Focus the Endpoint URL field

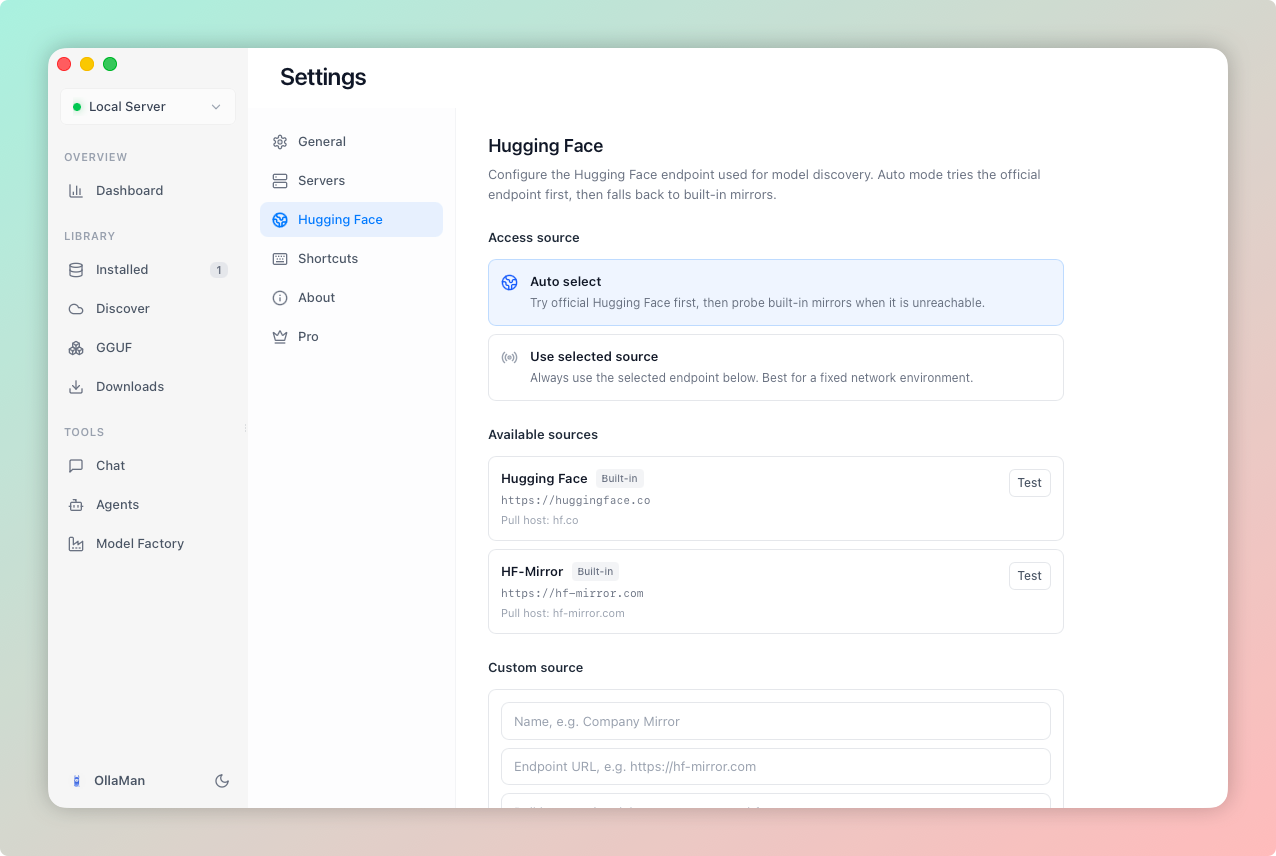coord(776,767)
